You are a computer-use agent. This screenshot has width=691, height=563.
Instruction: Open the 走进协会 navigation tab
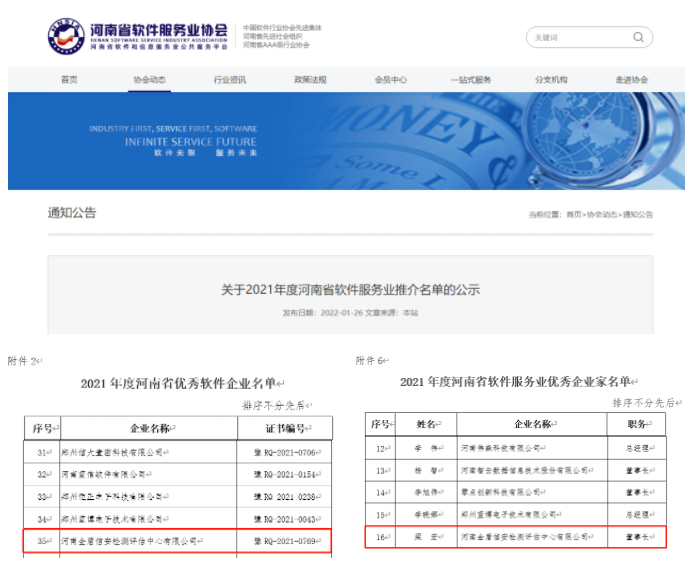(632, 80)
